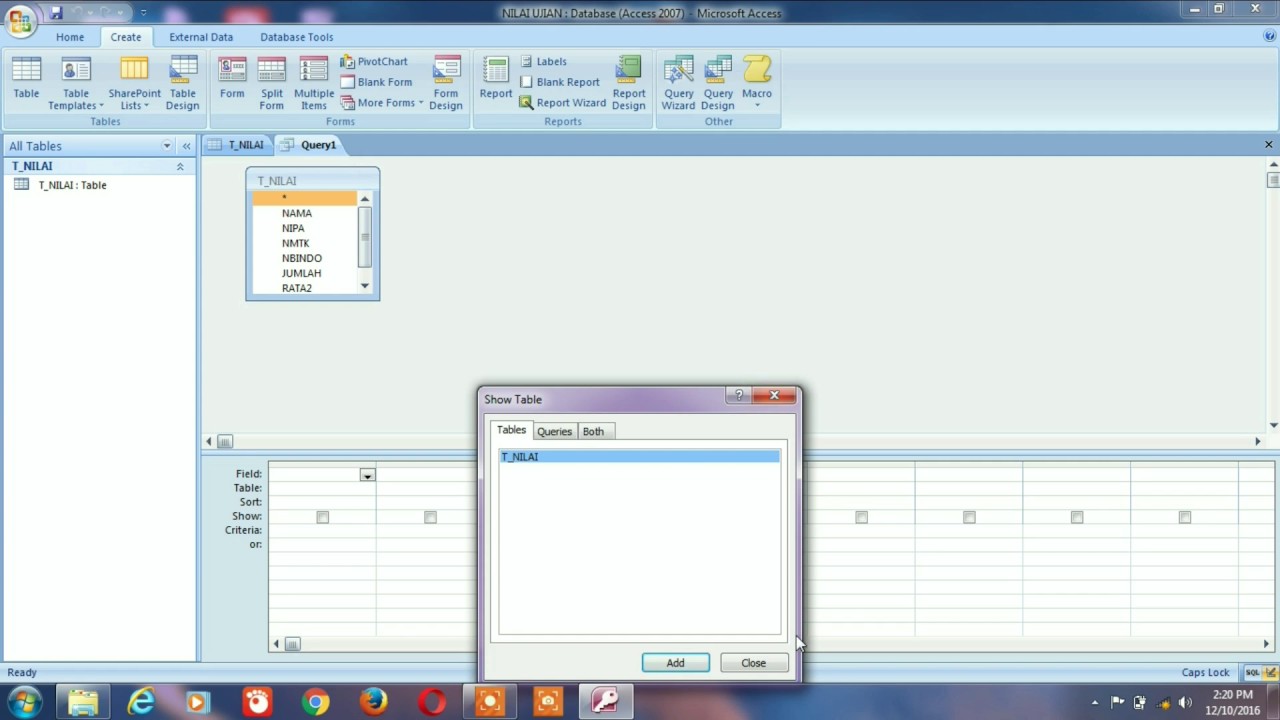Select the asterisk field in T_NILAI list

point(304,198)
